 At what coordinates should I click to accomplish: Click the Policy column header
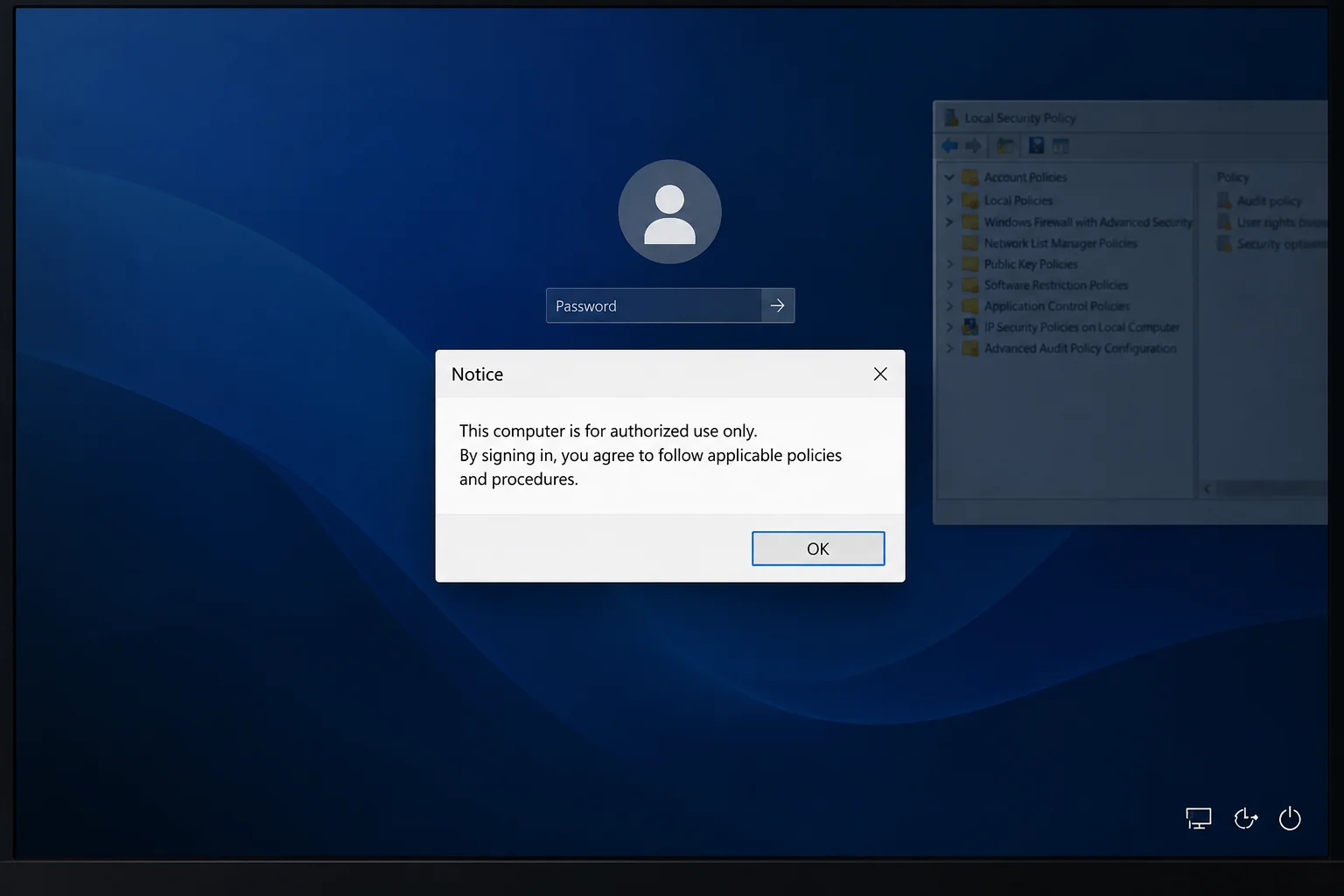pos(1233,177)
